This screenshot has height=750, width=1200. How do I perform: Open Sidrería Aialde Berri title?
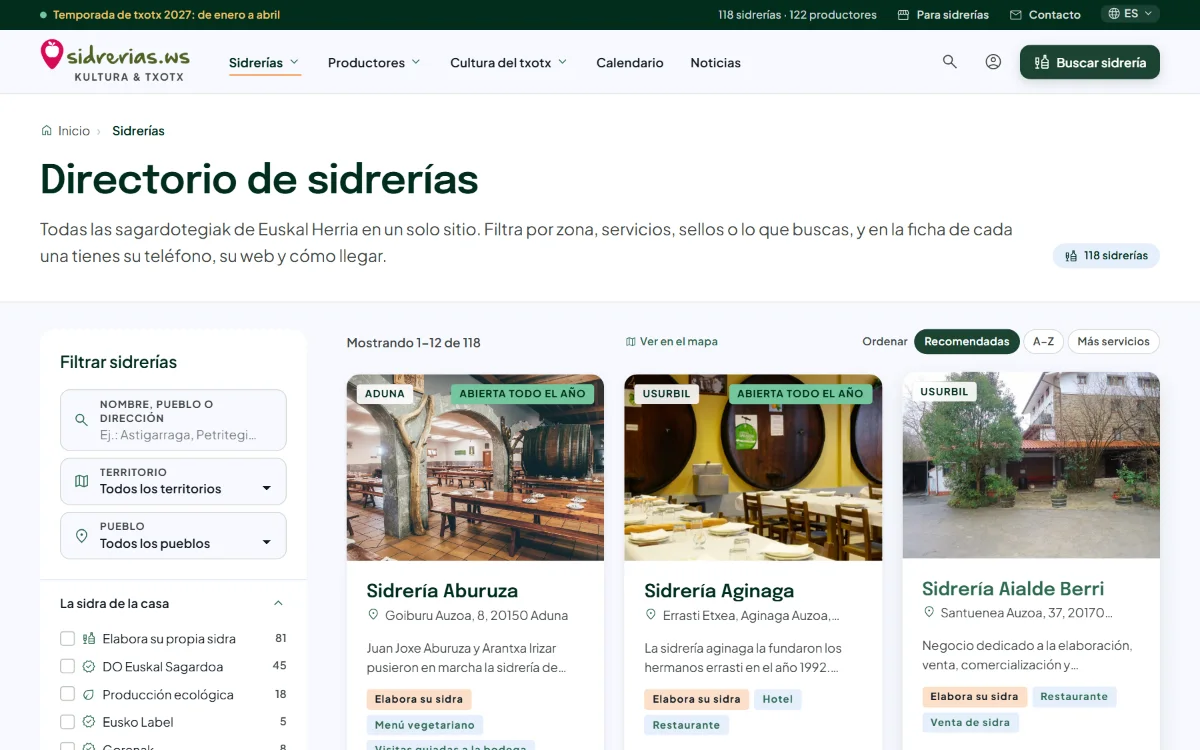(1013, 588)
